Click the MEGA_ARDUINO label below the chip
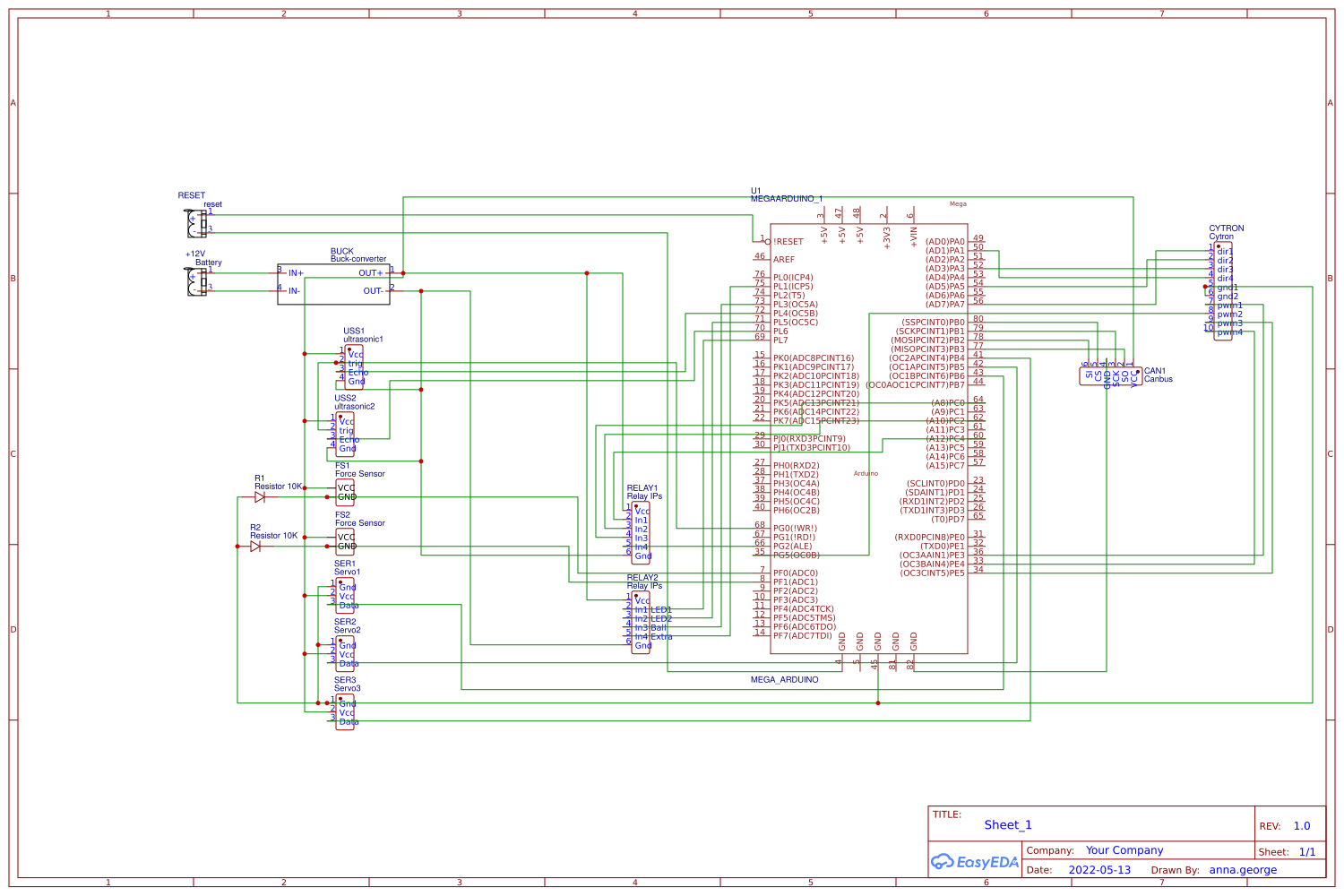The height and width of the screenshot is (896, 1344). (784, 680)
